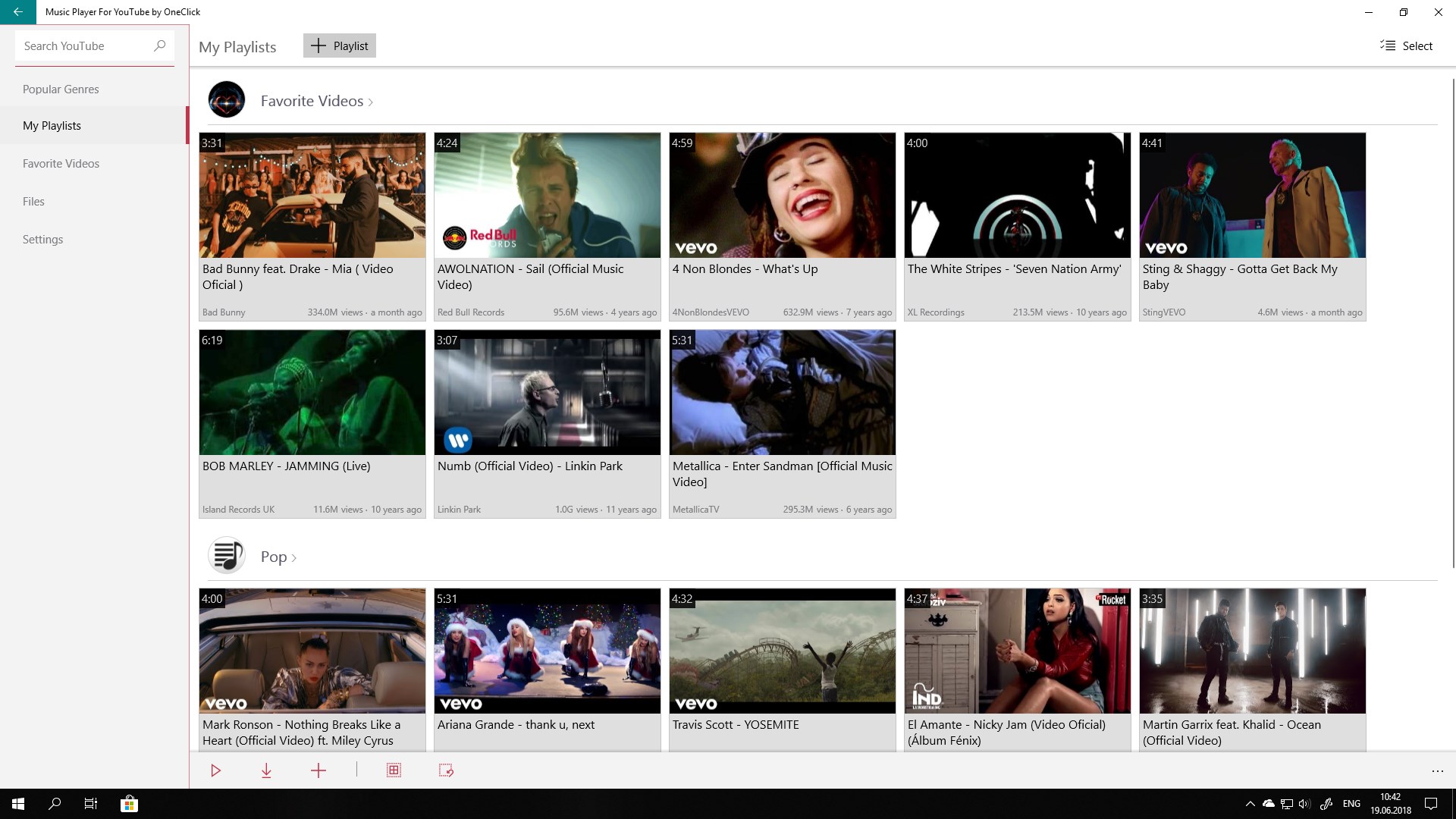
Task: Click the 'MetallicaTV' channel name
Action: 695,510
